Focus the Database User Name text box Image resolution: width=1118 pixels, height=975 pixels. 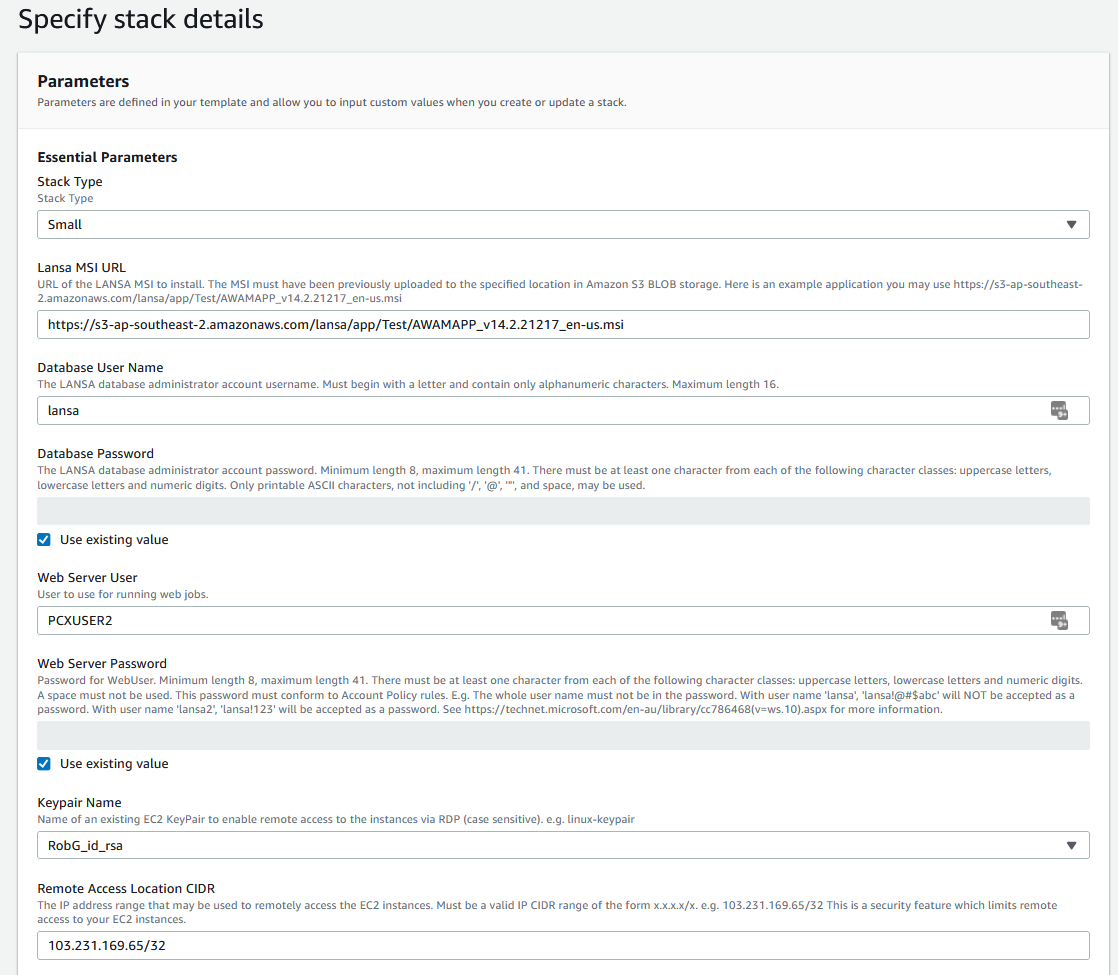540,410
